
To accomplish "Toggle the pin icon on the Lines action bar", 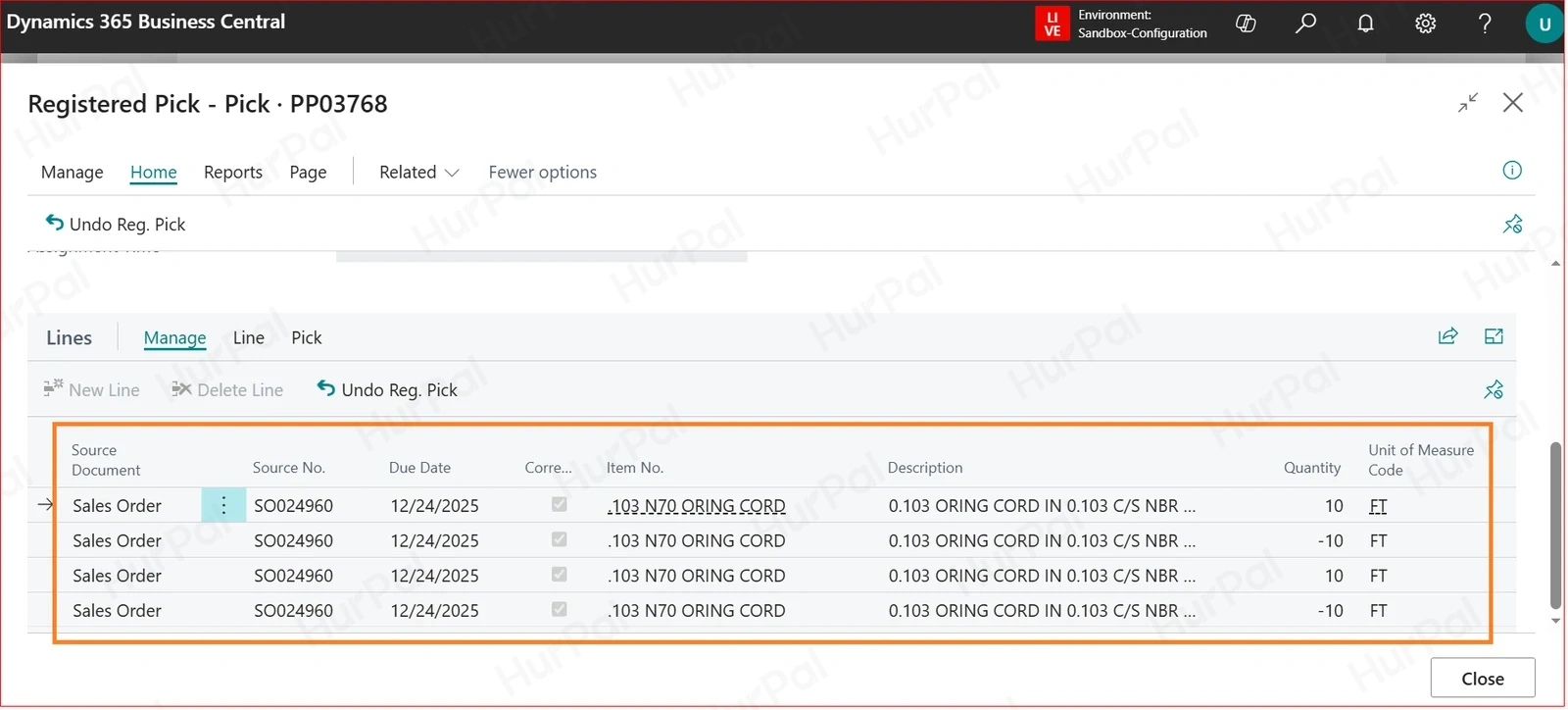I will (1494, 390).
